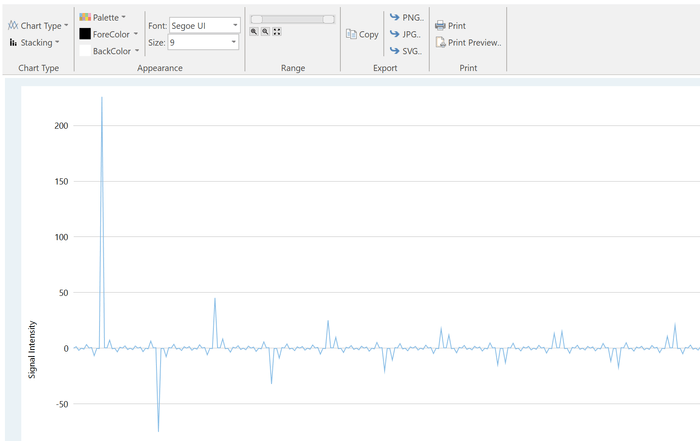Export chart as JPG
700x441 pixels.
[405, 34]
